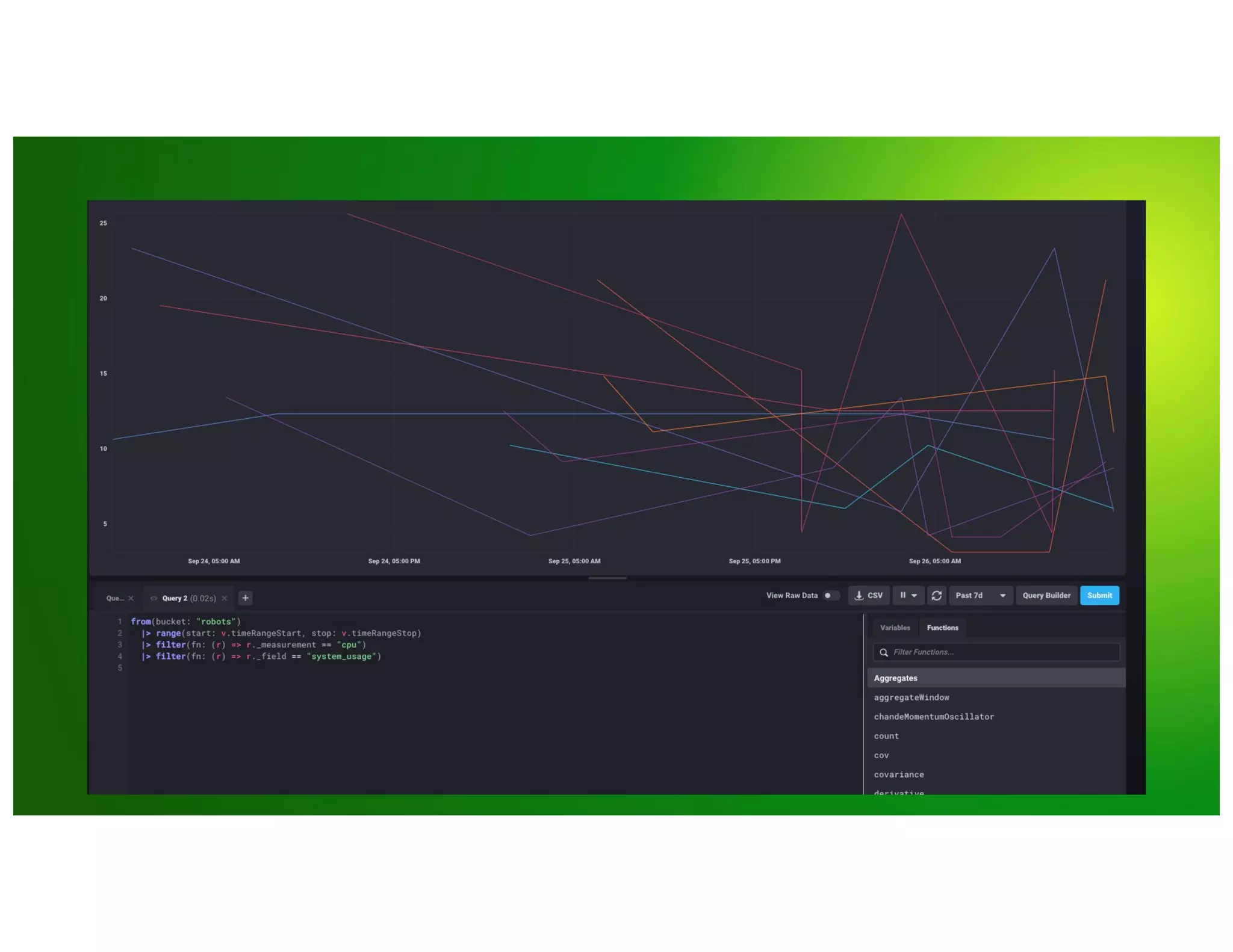Image resolution: width=1233 pixels, height=952 pixels.
Task: Switch to Query Builder mode
Action: [1046, 595]
